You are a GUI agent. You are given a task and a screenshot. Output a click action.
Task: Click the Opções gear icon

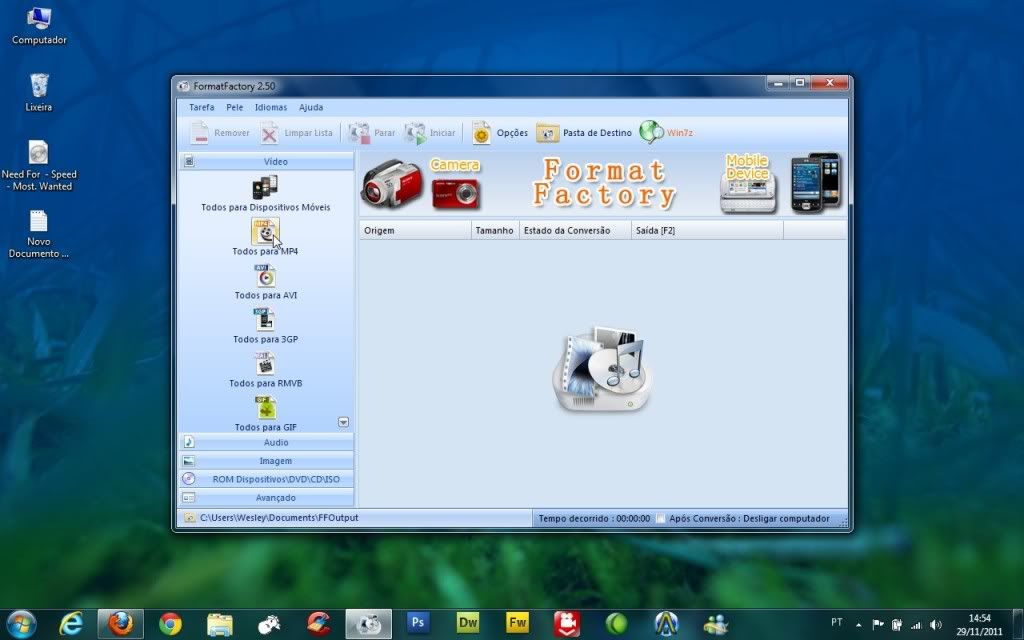coord(482,133)
